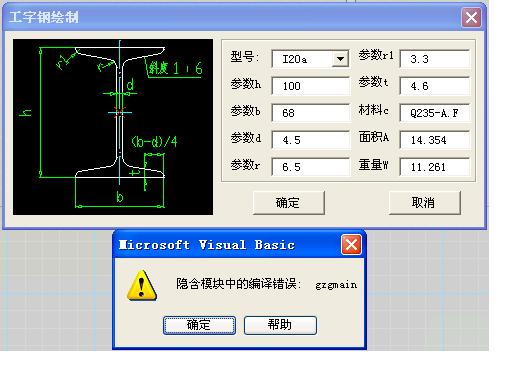Click the yellow warning icon

click(142, 286)
